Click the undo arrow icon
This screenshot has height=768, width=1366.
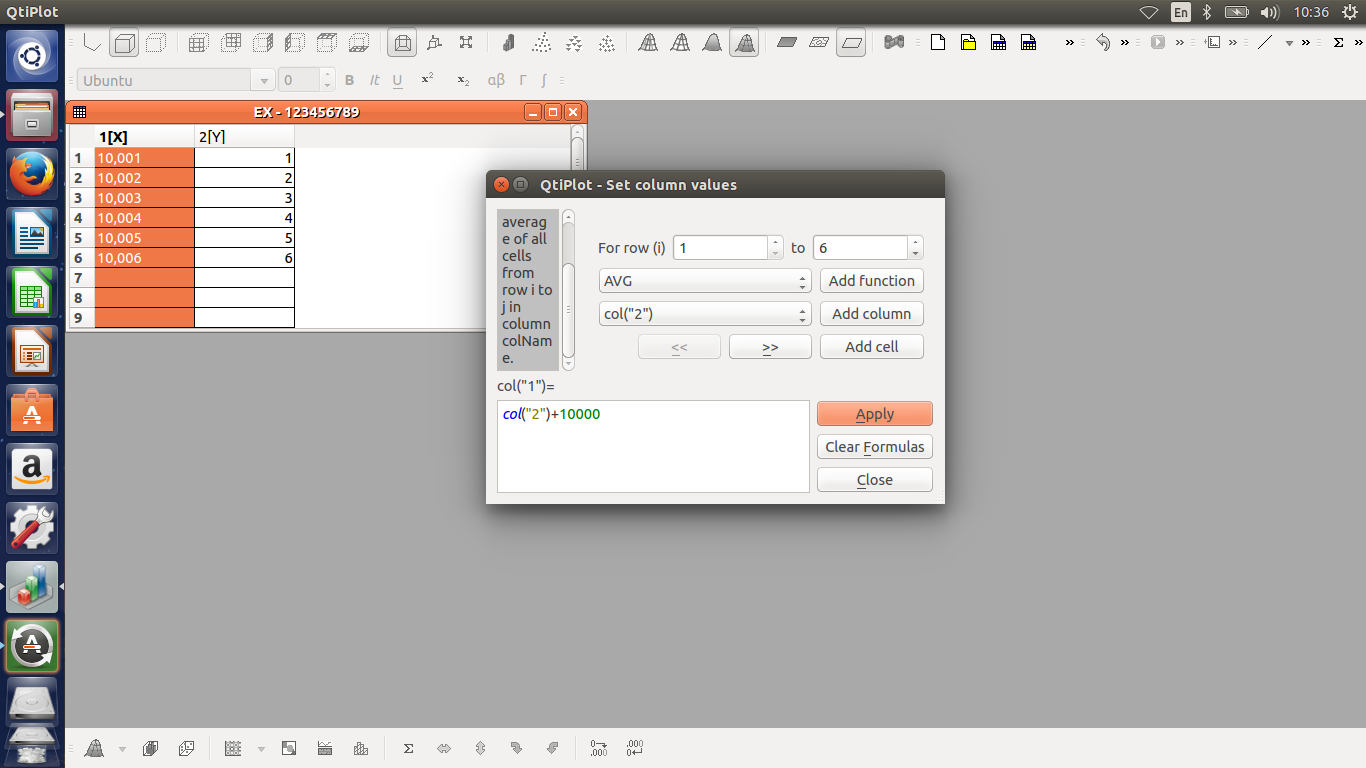[1103, 42]
